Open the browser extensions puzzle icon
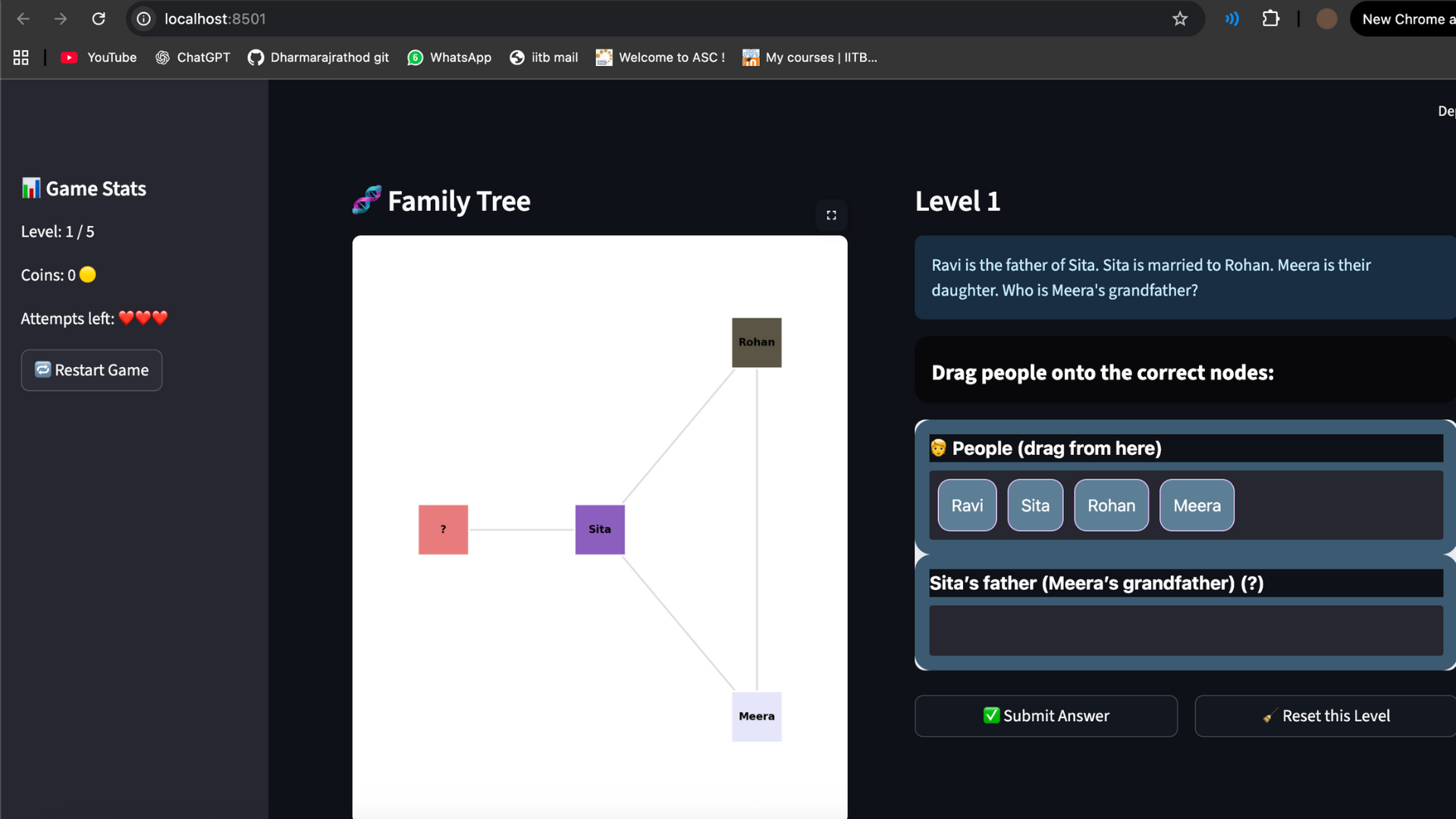 tap(1271, 19)
